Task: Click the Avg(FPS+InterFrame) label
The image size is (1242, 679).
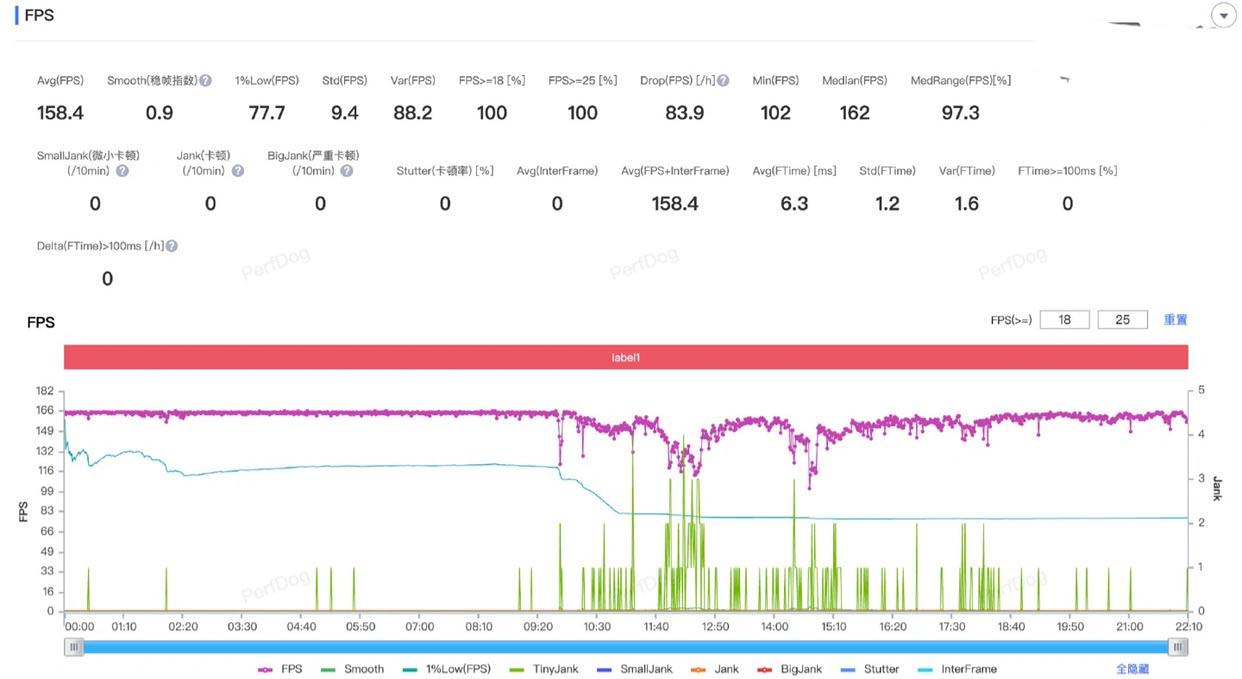Action: (x=675, y=171)
